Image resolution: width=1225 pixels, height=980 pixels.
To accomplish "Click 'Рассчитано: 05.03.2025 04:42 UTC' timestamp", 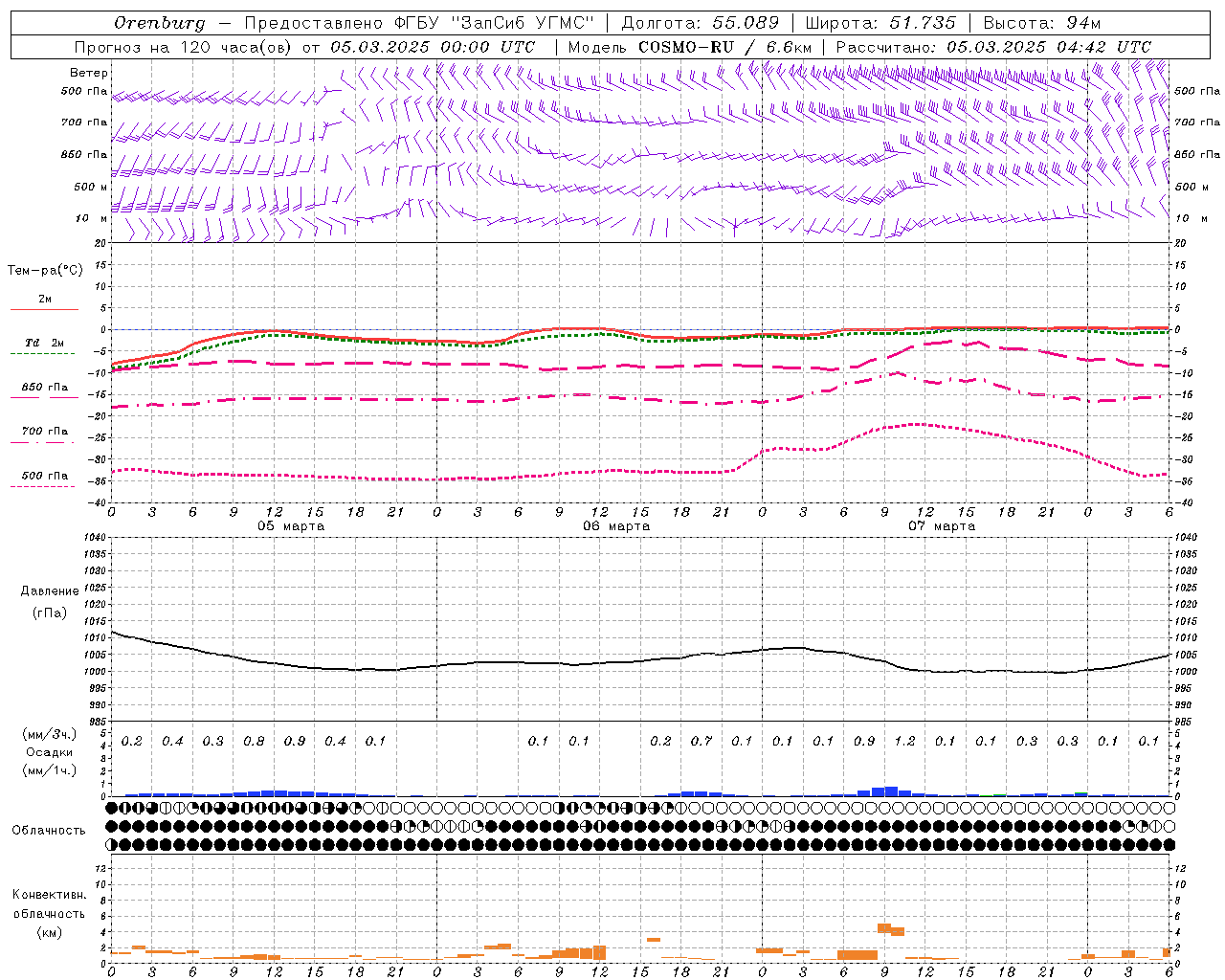I will (993, 47).
